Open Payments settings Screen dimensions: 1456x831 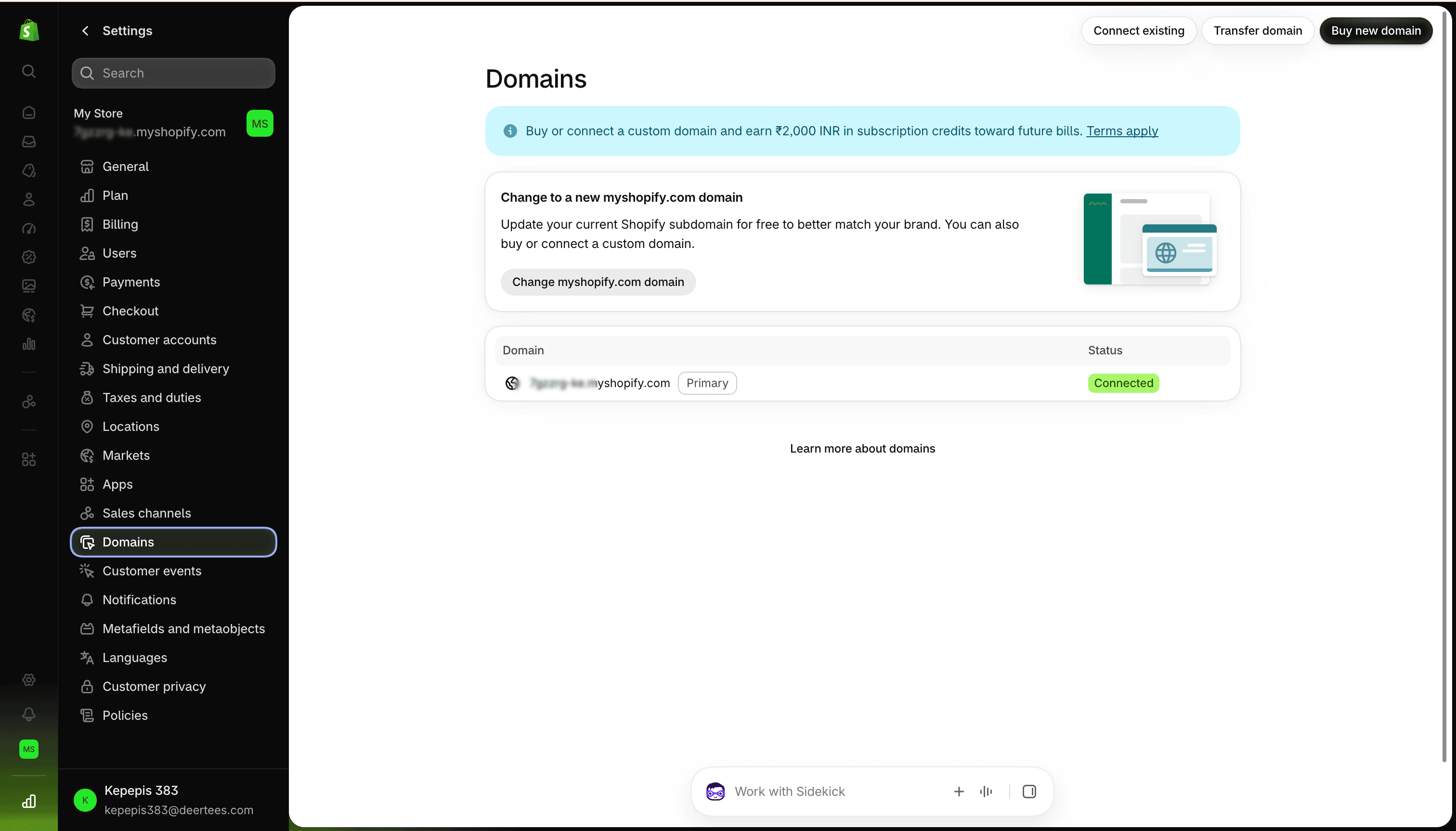point(173,282)
